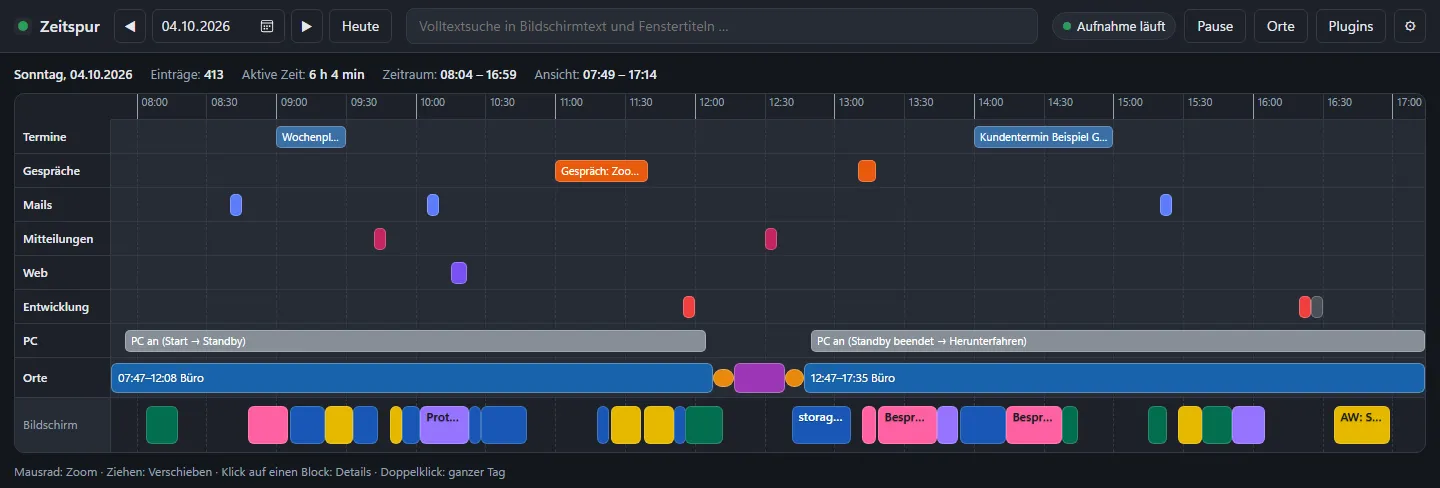
Task: Toggle the Aufnahme läuft recording indicator
Action: click(1114, 27)
